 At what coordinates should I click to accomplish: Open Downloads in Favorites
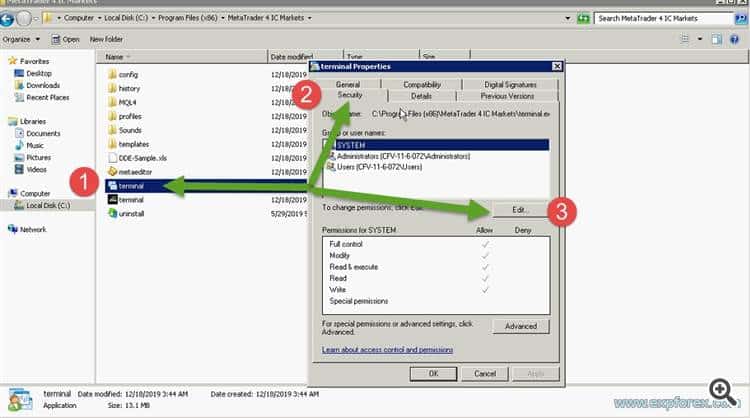click(42, 85)
